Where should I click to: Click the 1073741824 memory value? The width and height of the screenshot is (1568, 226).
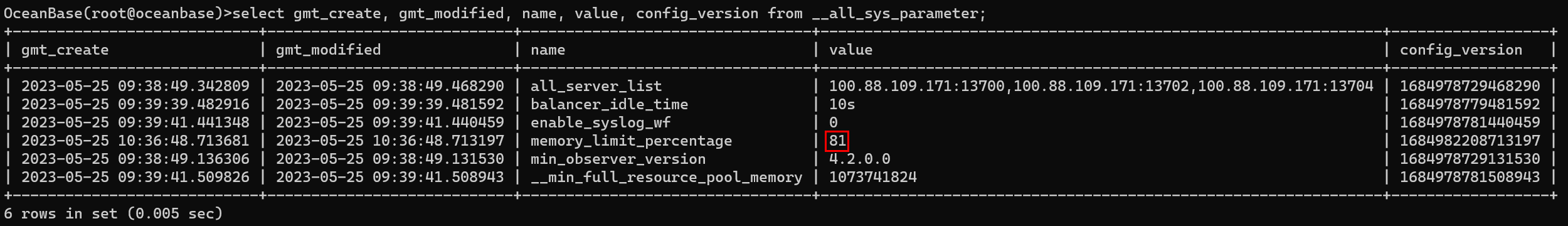click(x=872, y=177)
